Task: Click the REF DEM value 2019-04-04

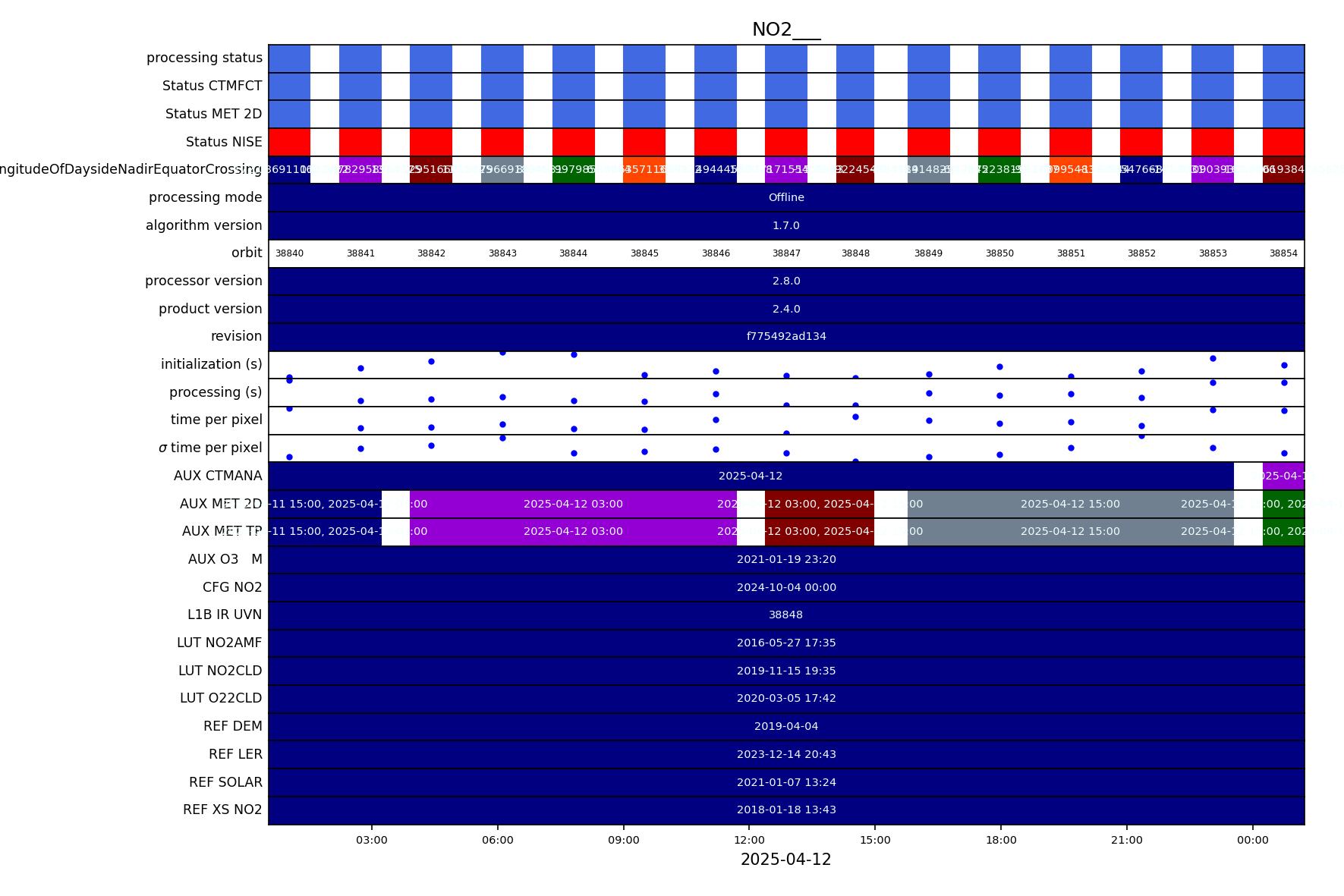Action: click(786, 727)
